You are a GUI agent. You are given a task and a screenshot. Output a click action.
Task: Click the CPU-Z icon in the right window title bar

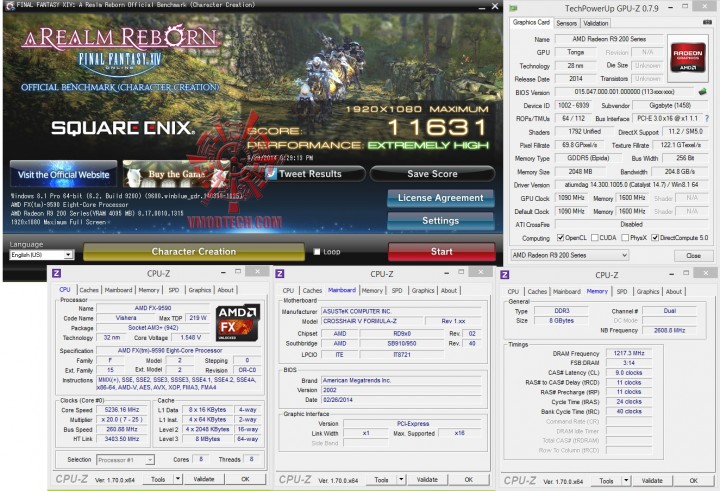click(x=505, y=275)
